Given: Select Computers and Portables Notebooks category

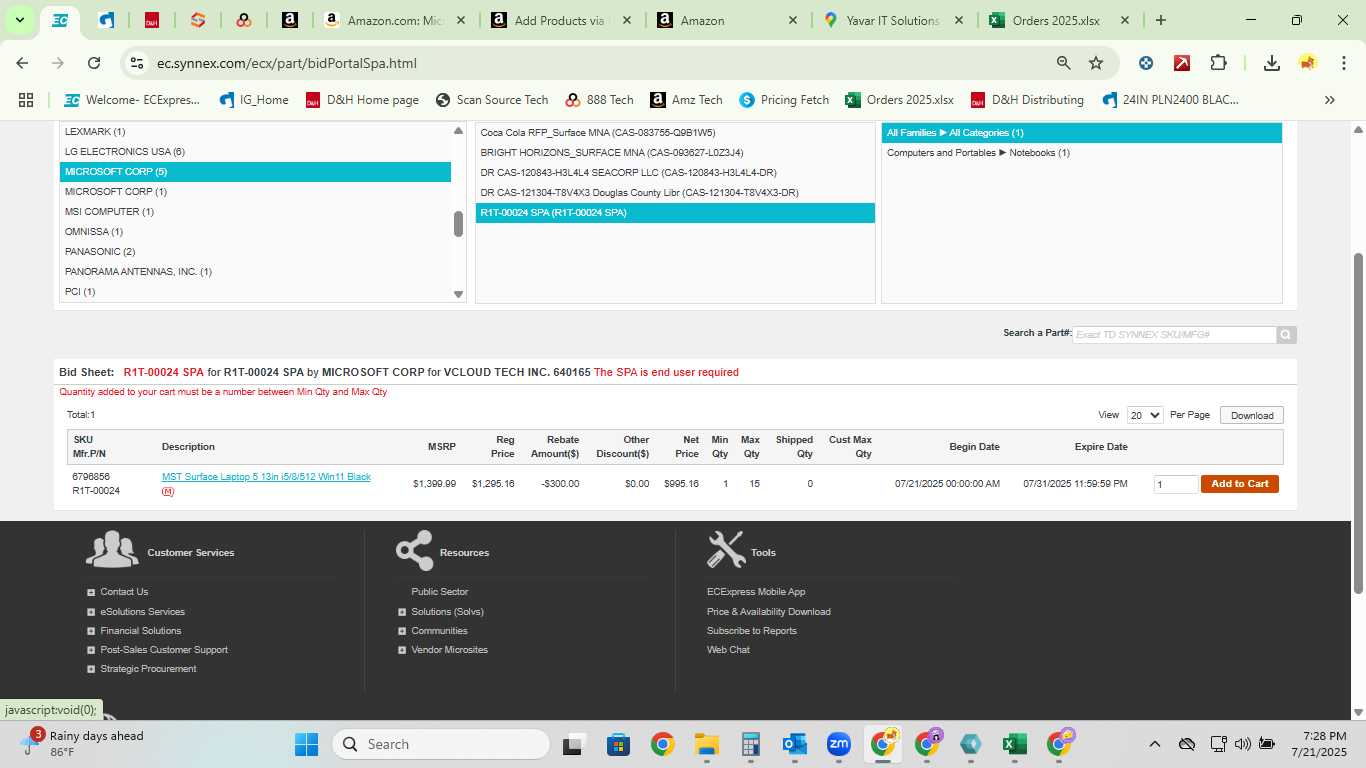Looking at the screenshot, I should 1082,153.
